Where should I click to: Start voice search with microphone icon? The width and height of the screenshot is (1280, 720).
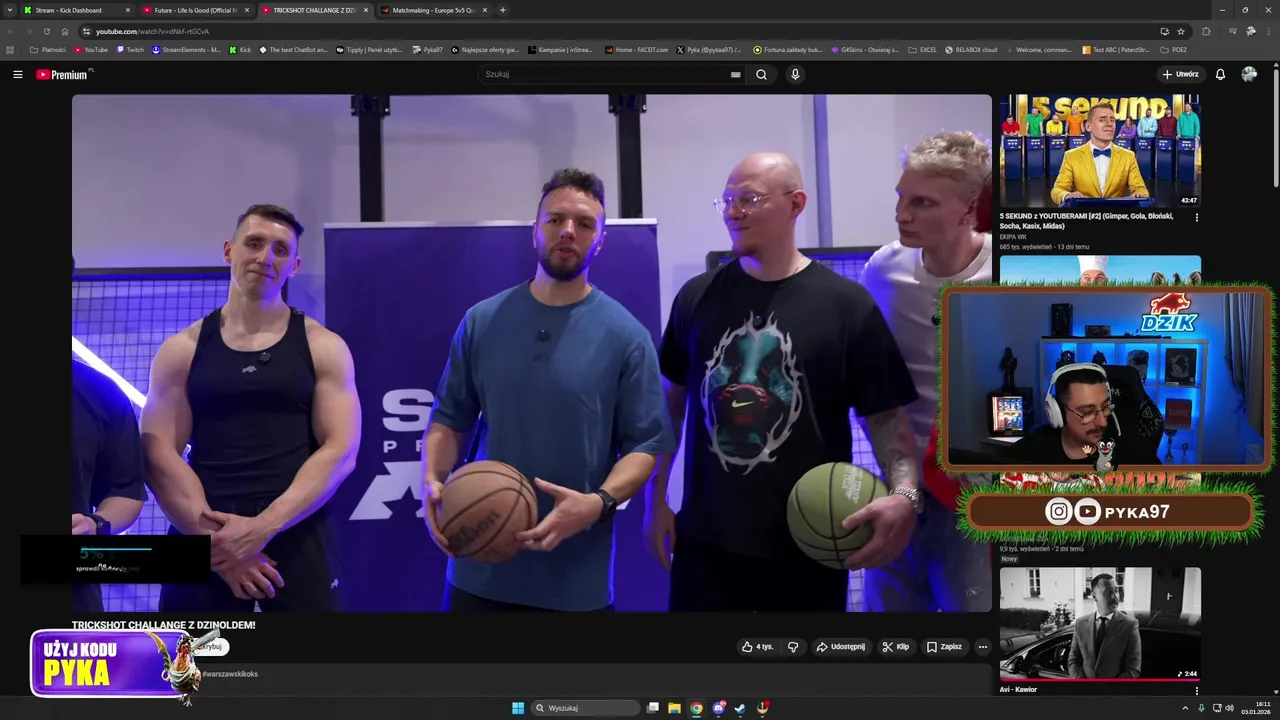click(x=795, y=74)
